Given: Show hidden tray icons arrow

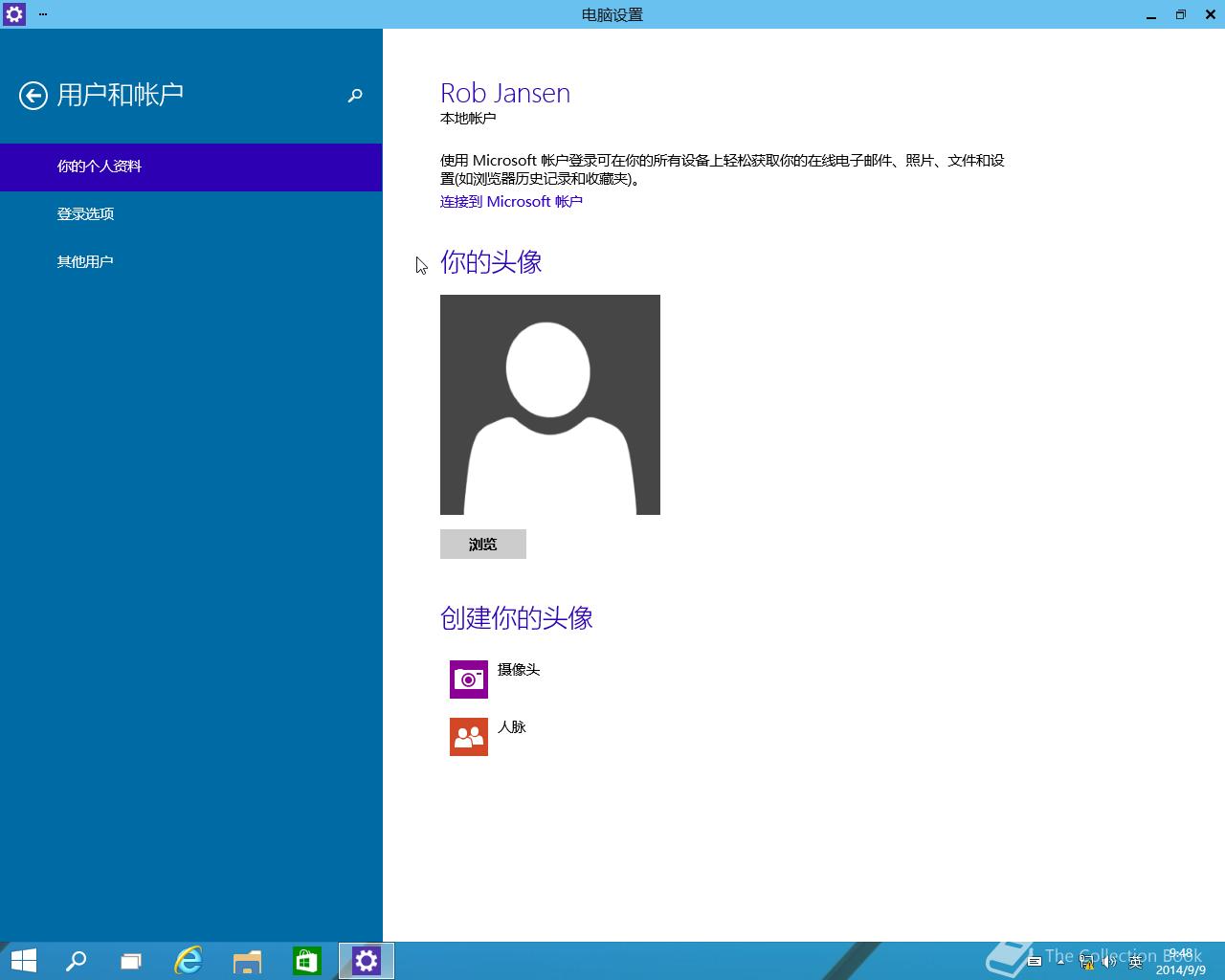Looking at the screenshot, I should [1060, 962].
